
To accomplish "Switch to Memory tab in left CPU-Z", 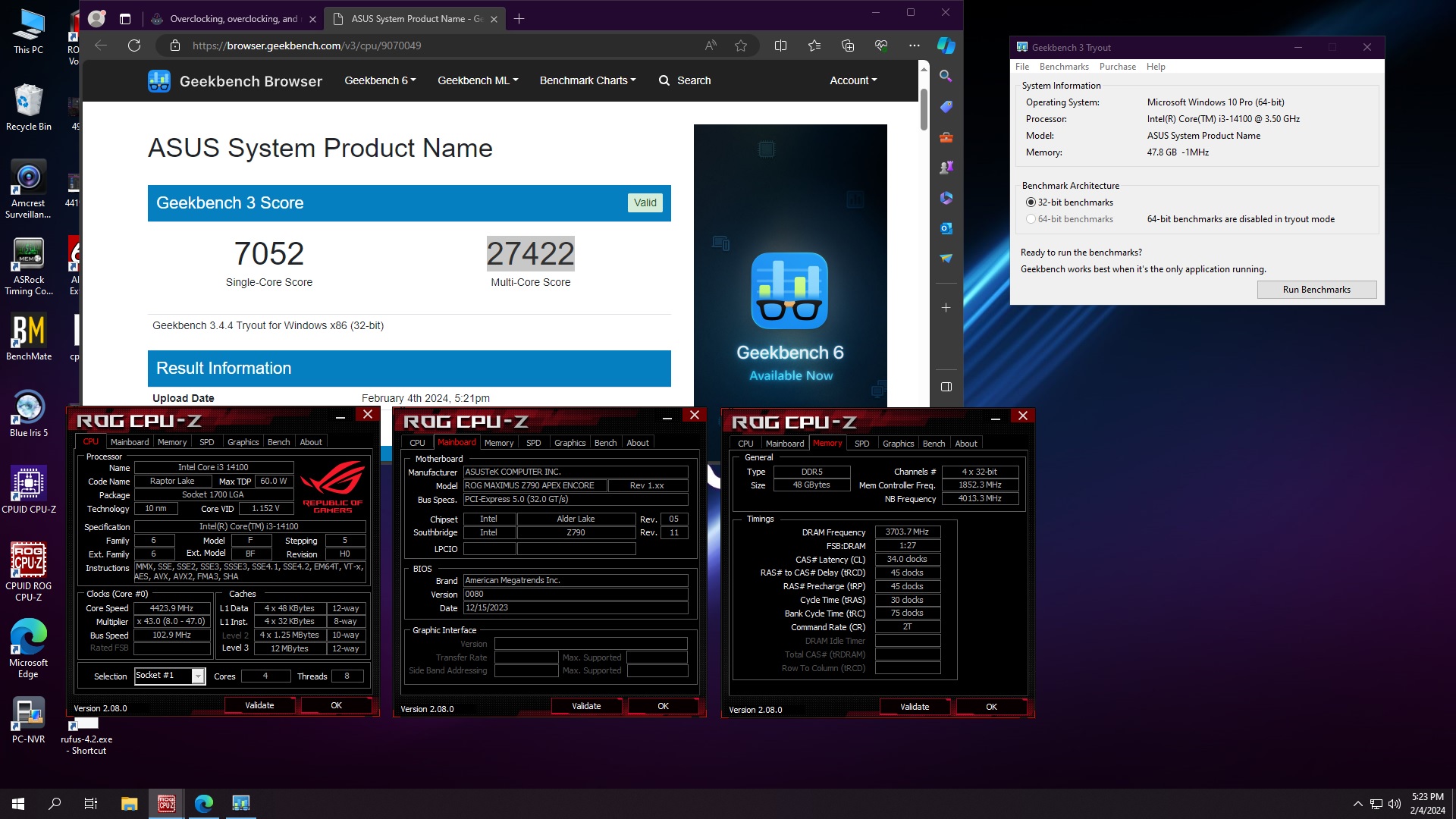I will (172, 442).
